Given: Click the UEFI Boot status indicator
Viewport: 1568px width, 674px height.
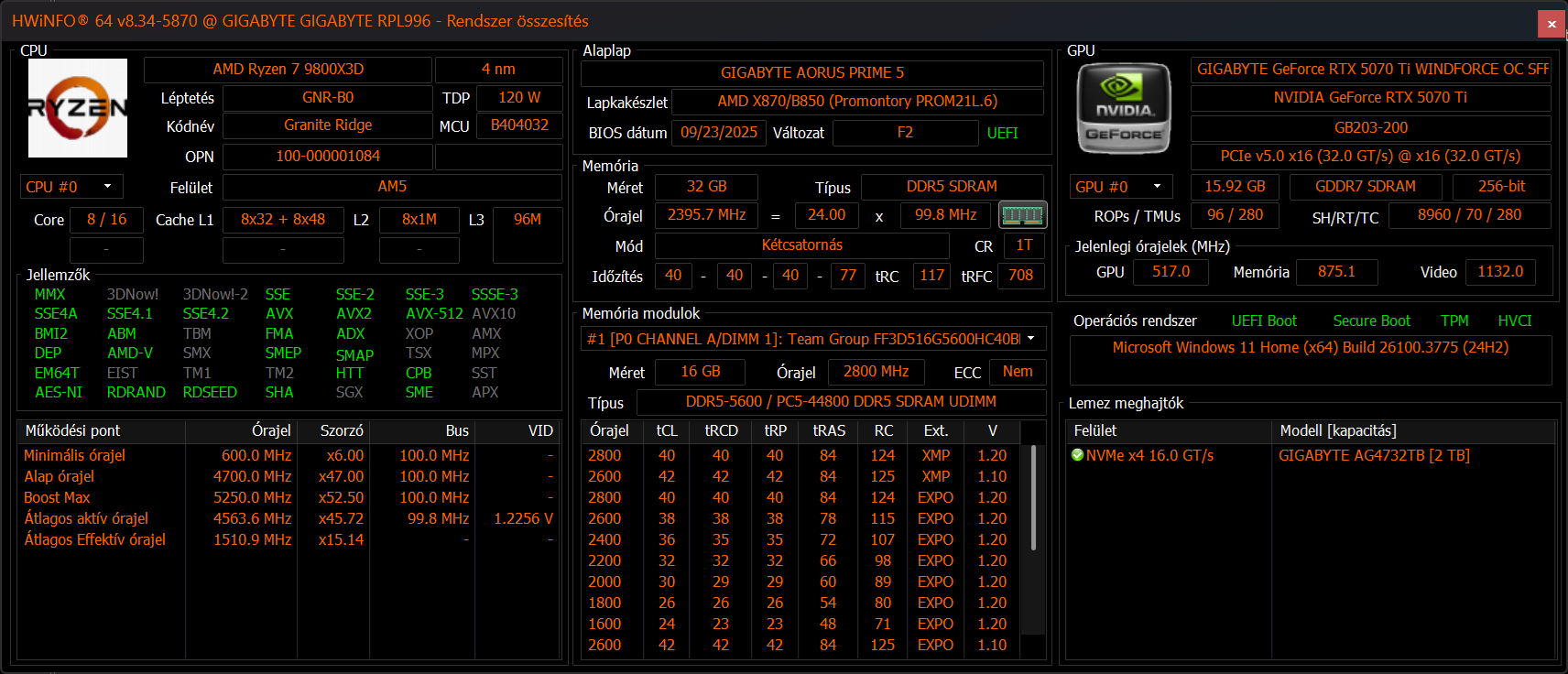Looking at the screenshot, I should pyautogui.click(x=1264, y=321).
